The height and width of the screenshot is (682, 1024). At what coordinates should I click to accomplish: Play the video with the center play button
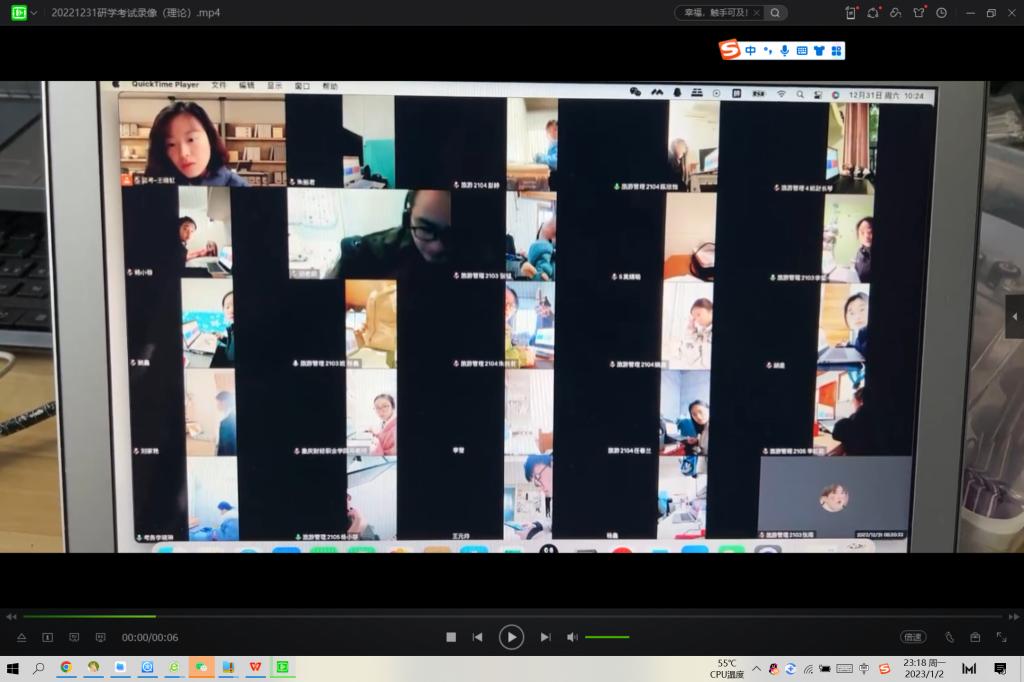pos(511,637)
